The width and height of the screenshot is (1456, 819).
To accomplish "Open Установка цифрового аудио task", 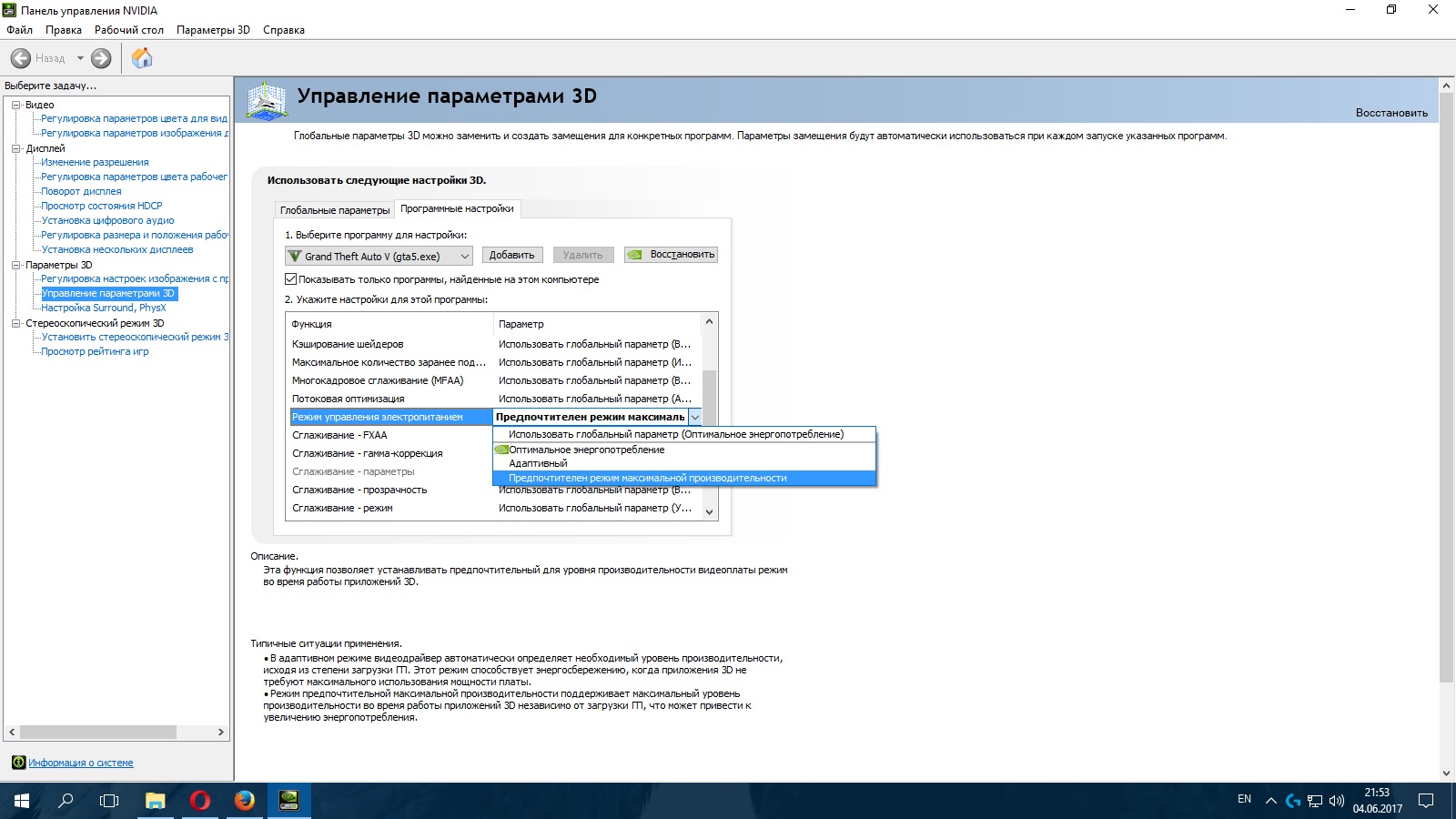I will 107,220.
